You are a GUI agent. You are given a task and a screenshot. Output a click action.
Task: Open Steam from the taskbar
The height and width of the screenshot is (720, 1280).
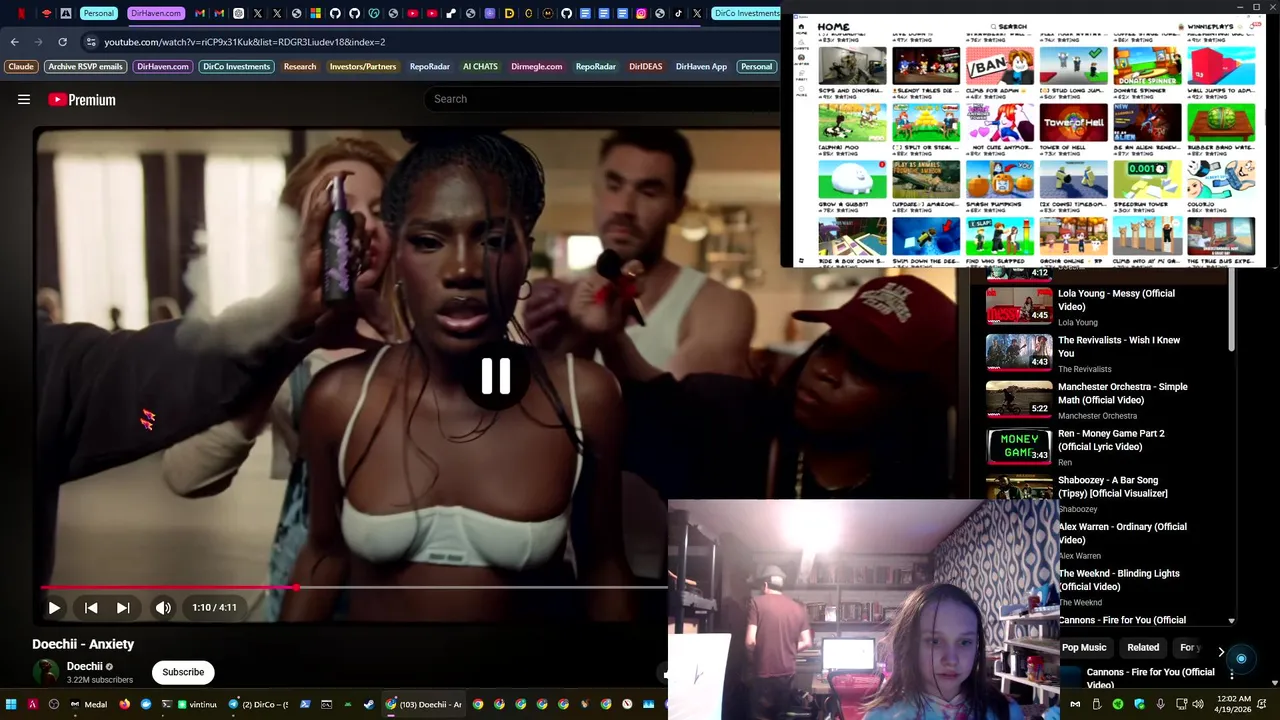click(369, 704)
